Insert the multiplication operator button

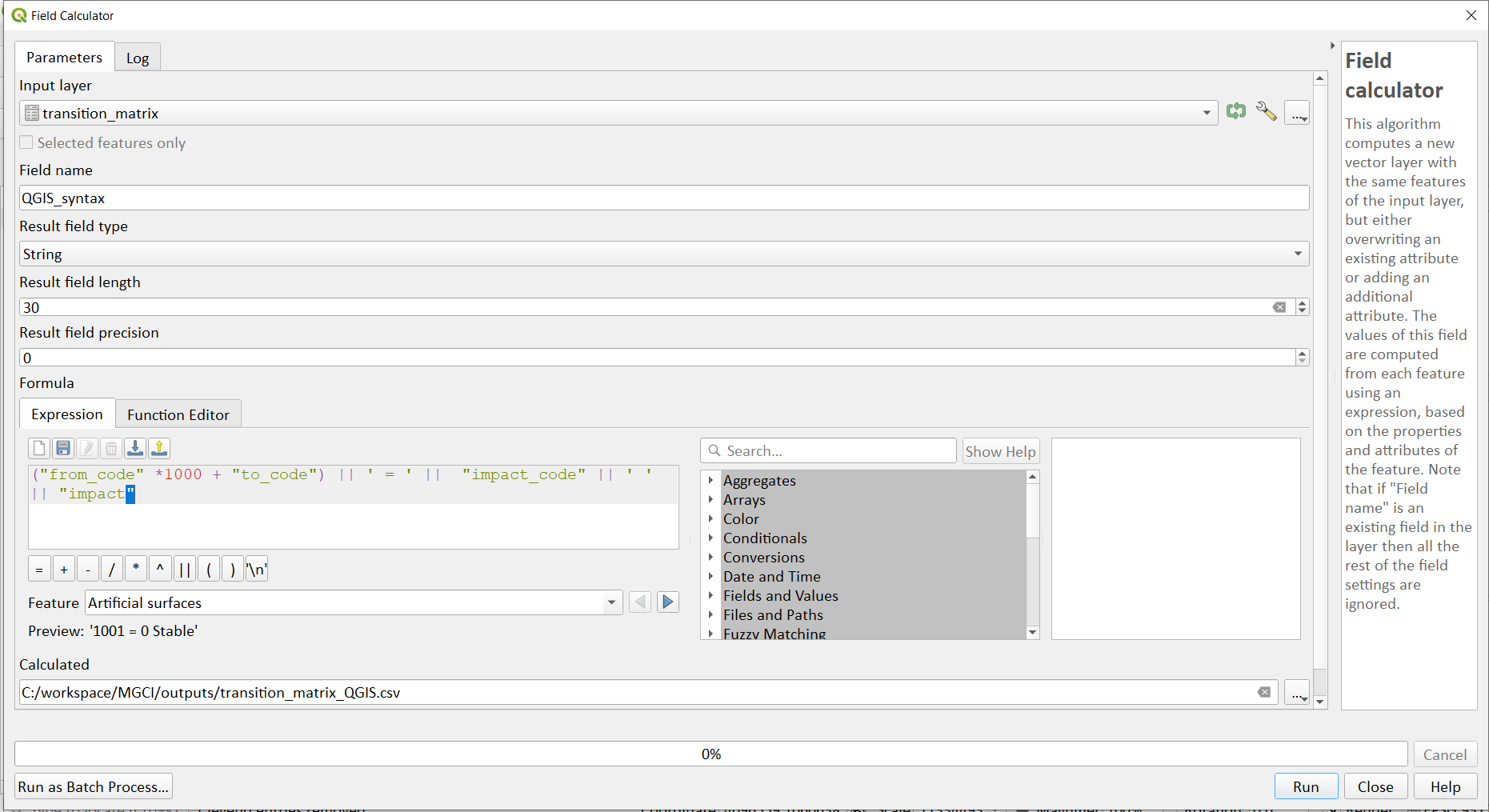[x=136, y=570]
